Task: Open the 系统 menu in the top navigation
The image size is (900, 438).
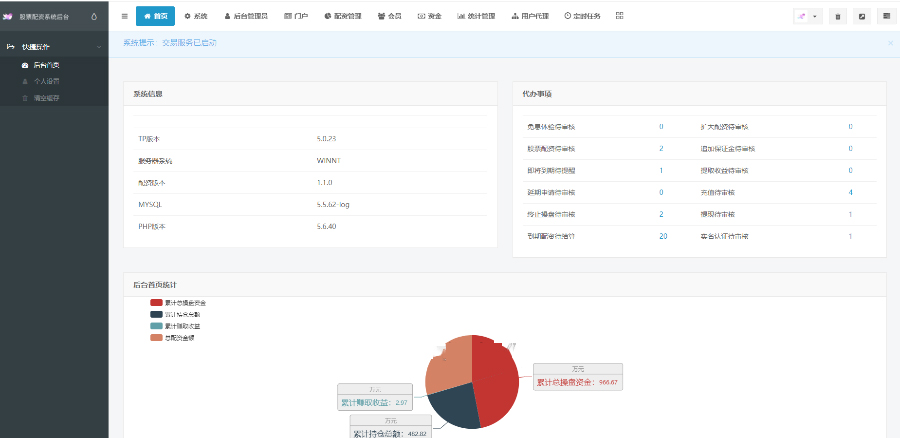Action: click(x=196, y=16)
